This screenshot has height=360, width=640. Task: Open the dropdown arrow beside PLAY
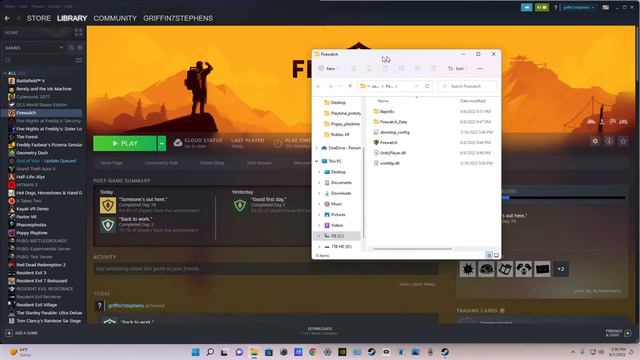point(162,144)
